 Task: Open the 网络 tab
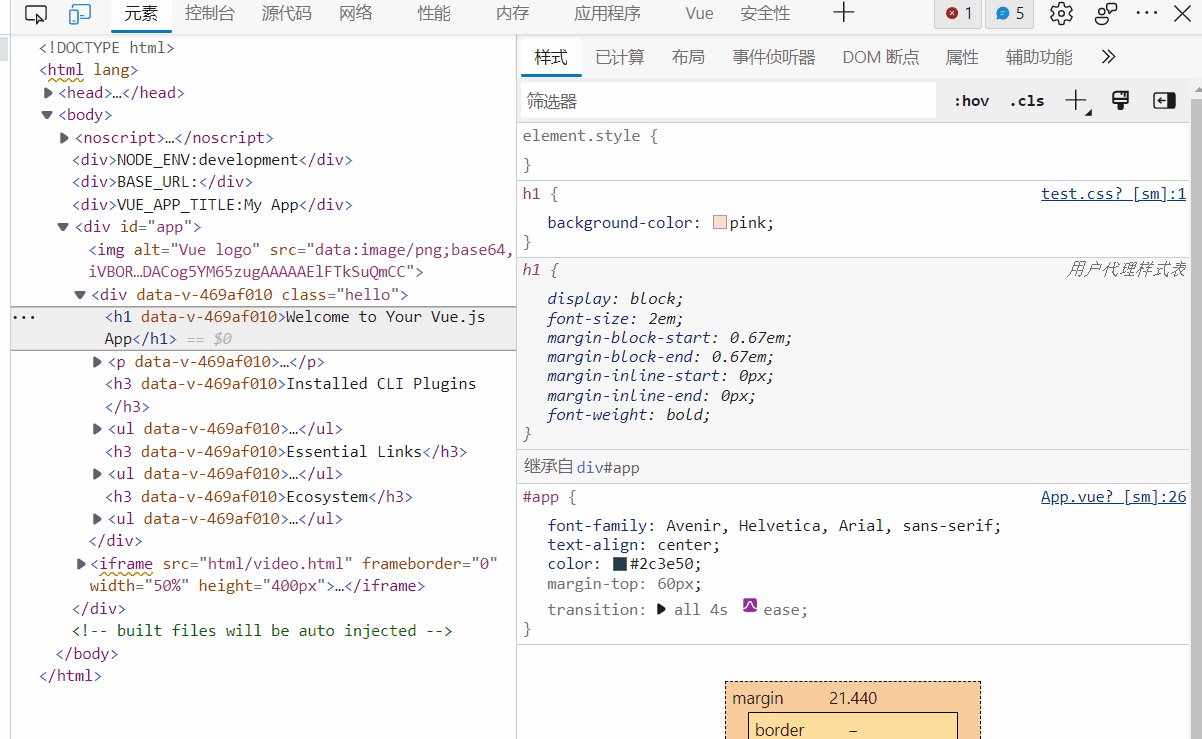coord(356,14)
